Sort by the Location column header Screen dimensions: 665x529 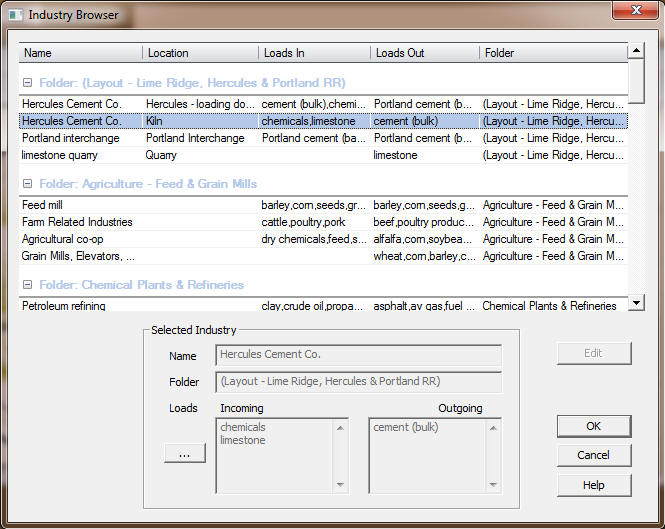[x=200, y=53]
